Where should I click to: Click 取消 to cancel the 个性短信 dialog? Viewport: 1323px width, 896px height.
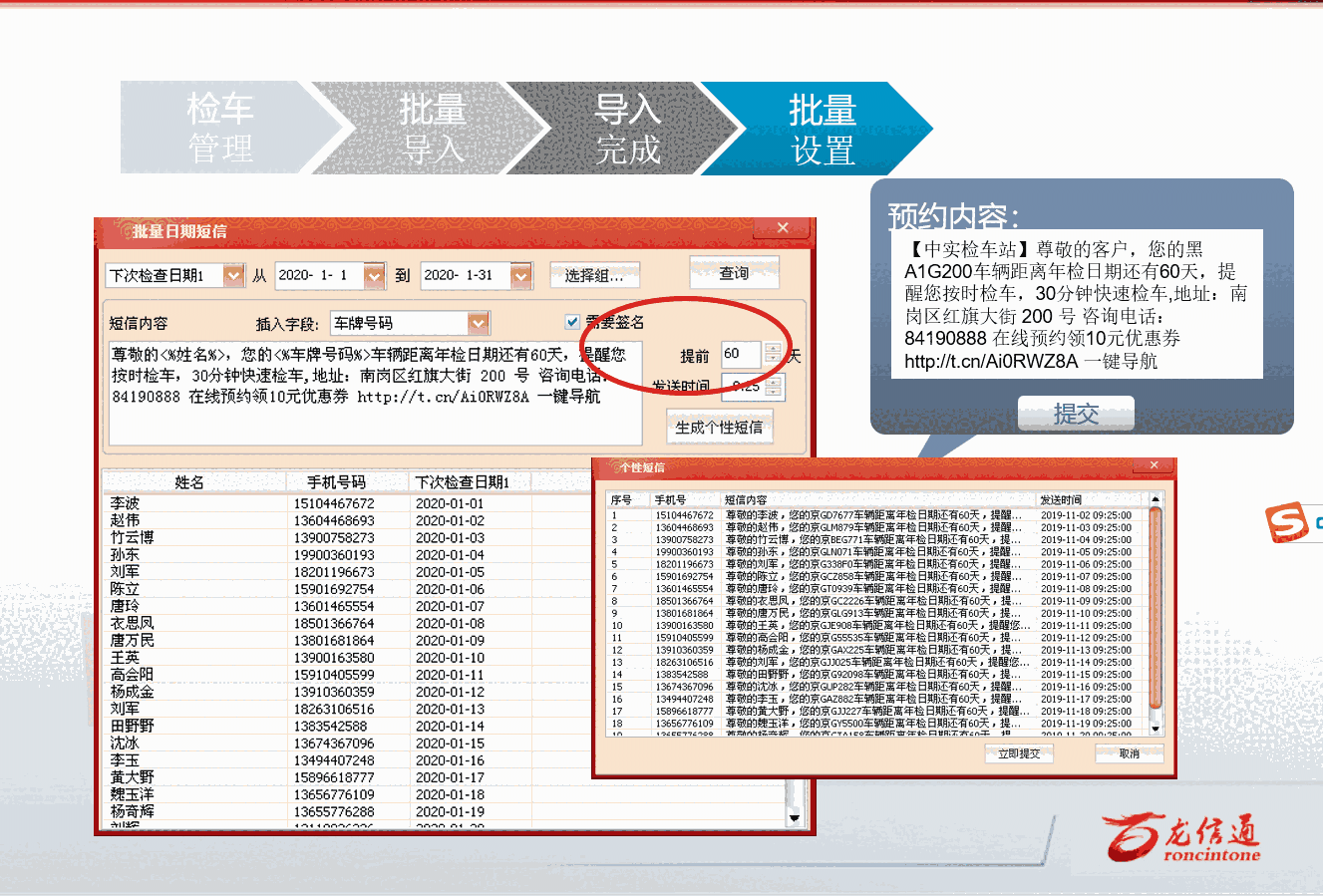(1128, 753)
